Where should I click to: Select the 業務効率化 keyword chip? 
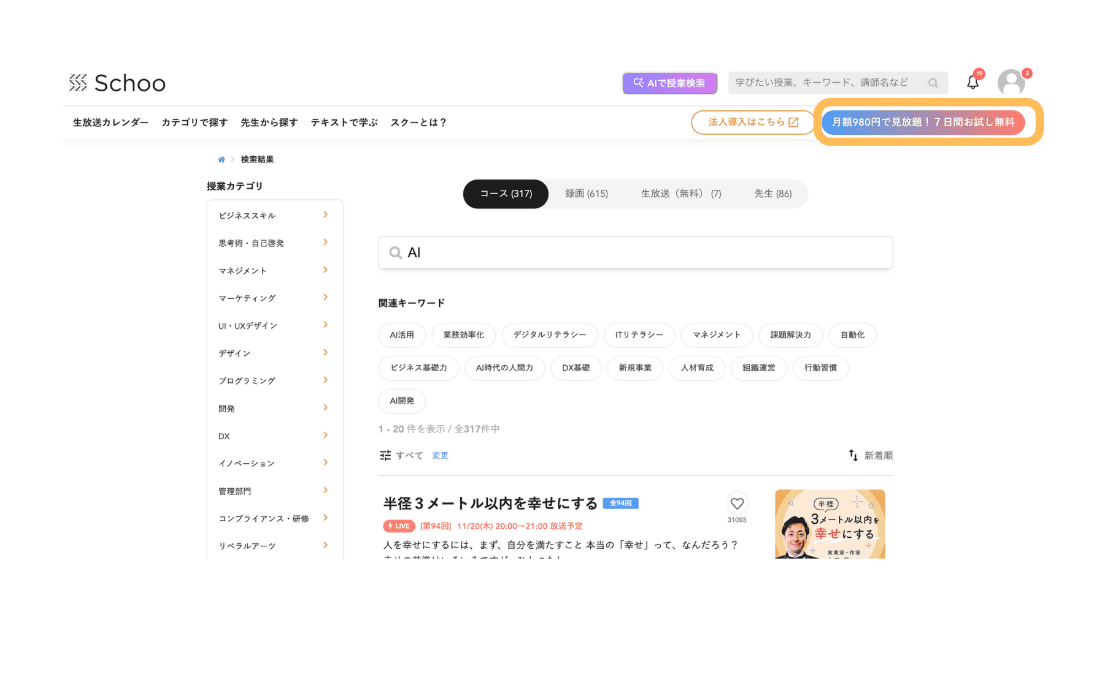464,335
